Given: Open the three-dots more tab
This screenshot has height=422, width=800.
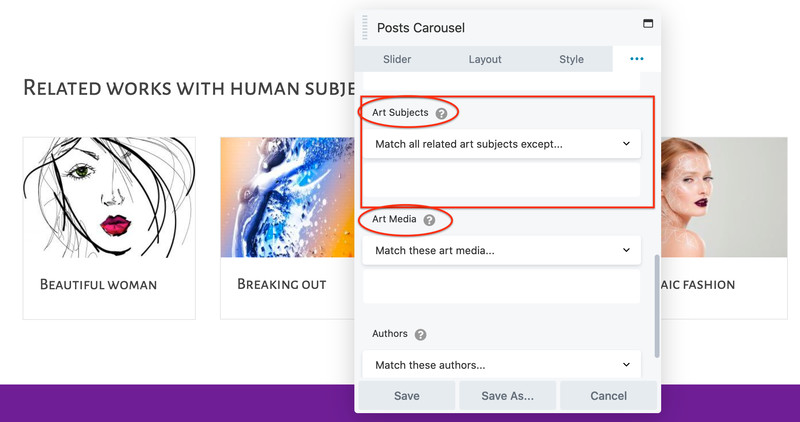Looking at the screenshot, I should point(637,59).
